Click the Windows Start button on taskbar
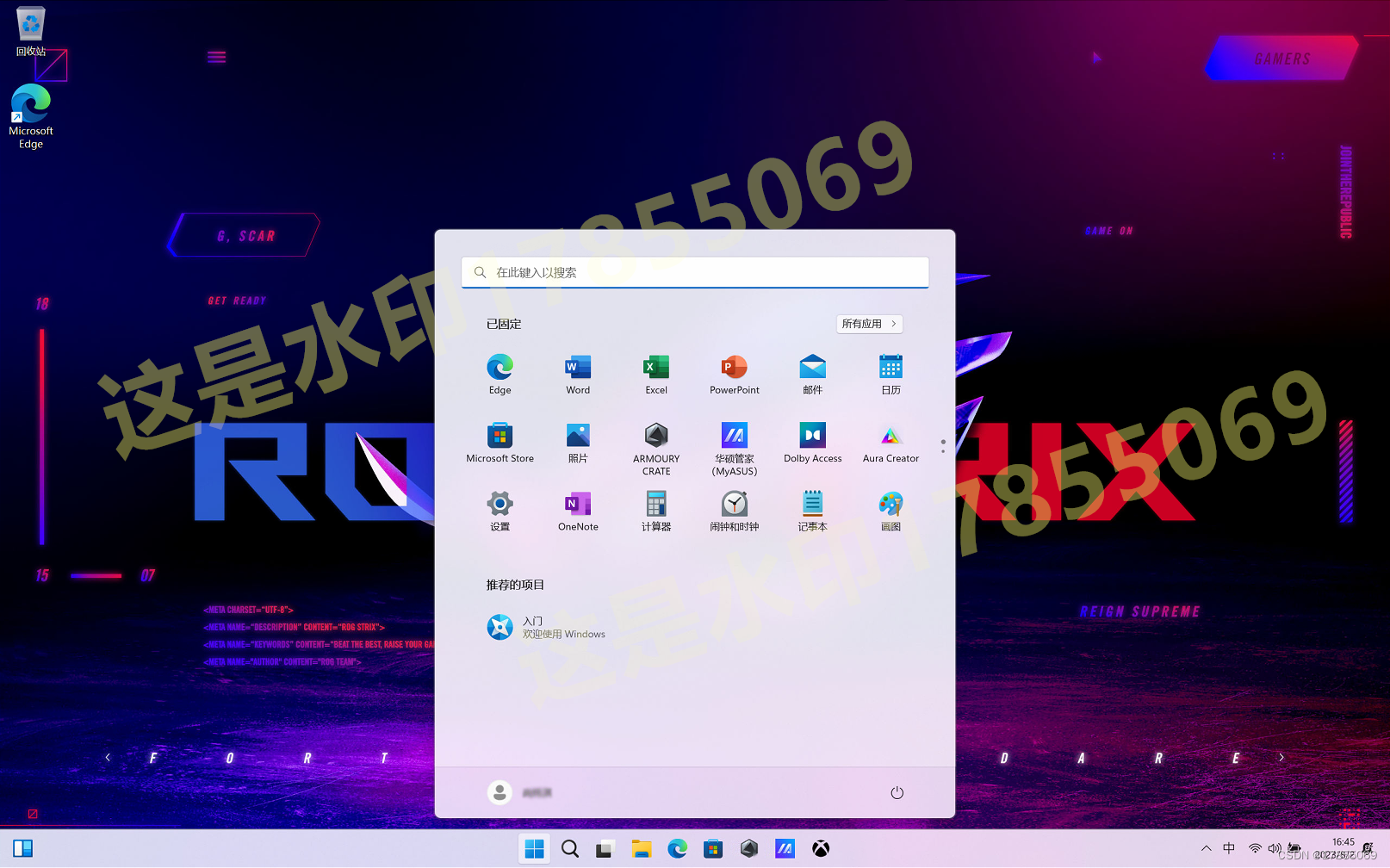 (x=534, y=849)
